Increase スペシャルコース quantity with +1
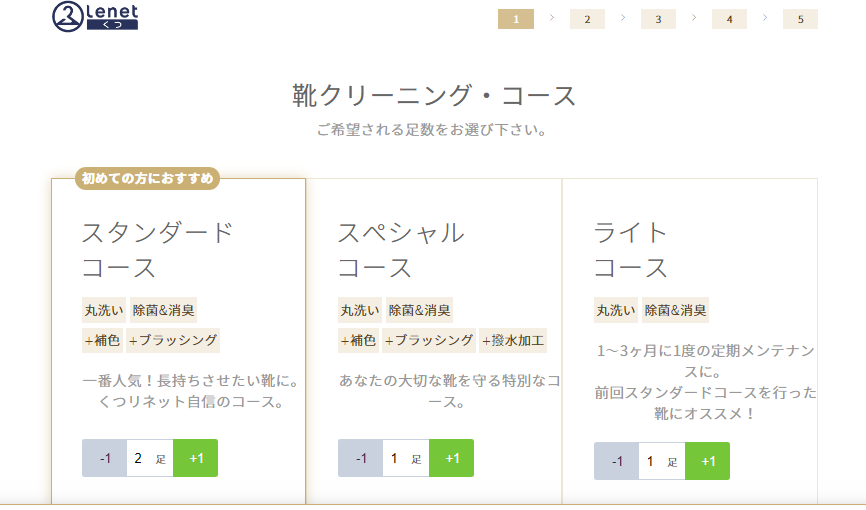This screenshot has height=510, width=866. pyautogui.click(x=452, y=458)
